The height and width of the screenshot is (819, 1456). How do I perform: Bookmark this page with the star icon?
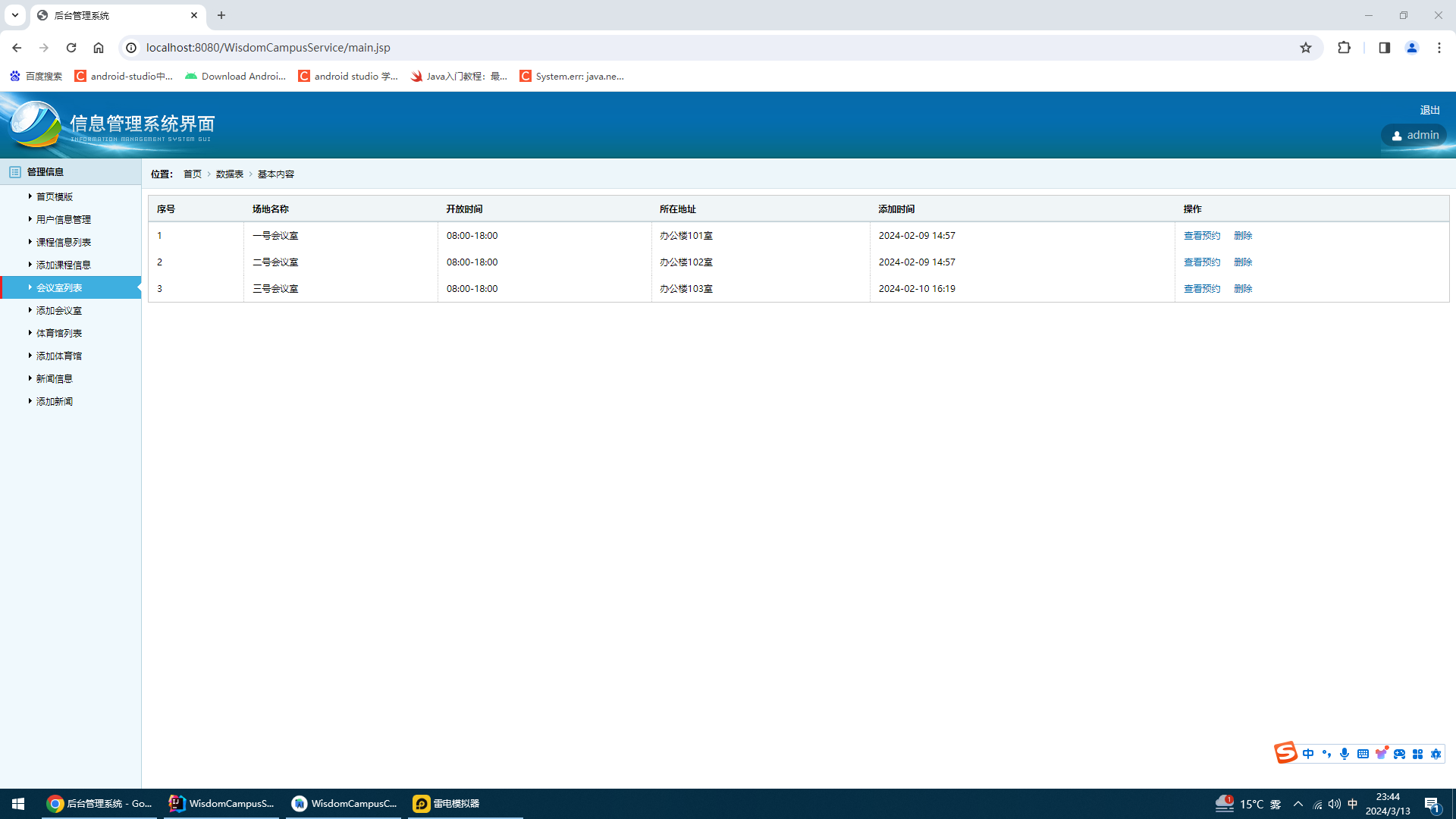1305,48
